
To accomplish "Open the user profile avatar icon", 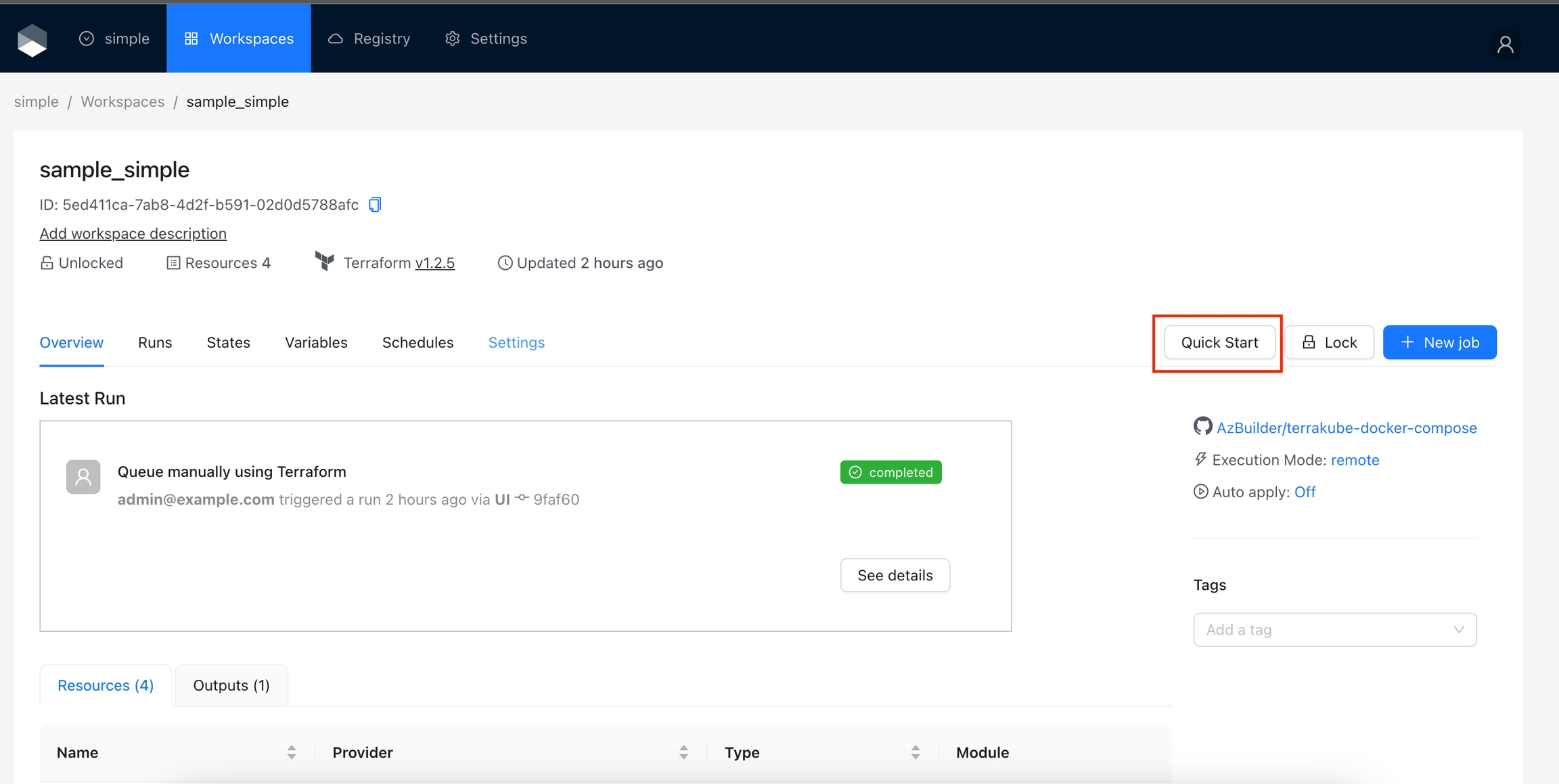I will click(1505, 45).
